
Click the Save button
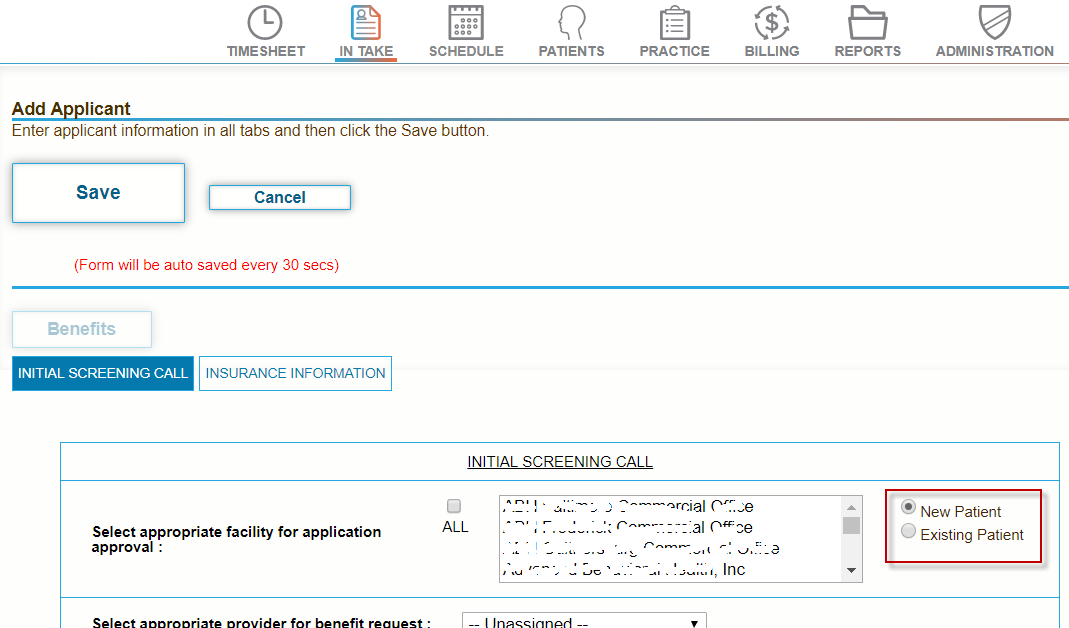[98, 193]
